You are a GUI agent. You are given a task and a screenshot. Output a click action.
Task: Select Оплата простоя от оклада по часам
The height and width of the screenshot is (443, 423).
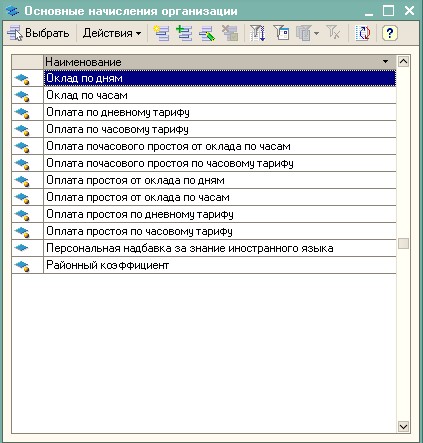[220, 197]
